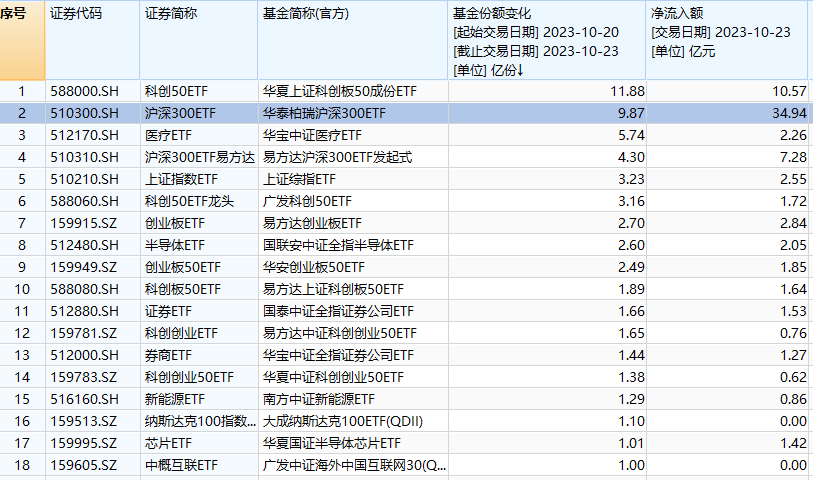Image resolution: width=813 pixels, height=480 pixels.
Task: Click share change value 5.74
Action: click(631, 135)
